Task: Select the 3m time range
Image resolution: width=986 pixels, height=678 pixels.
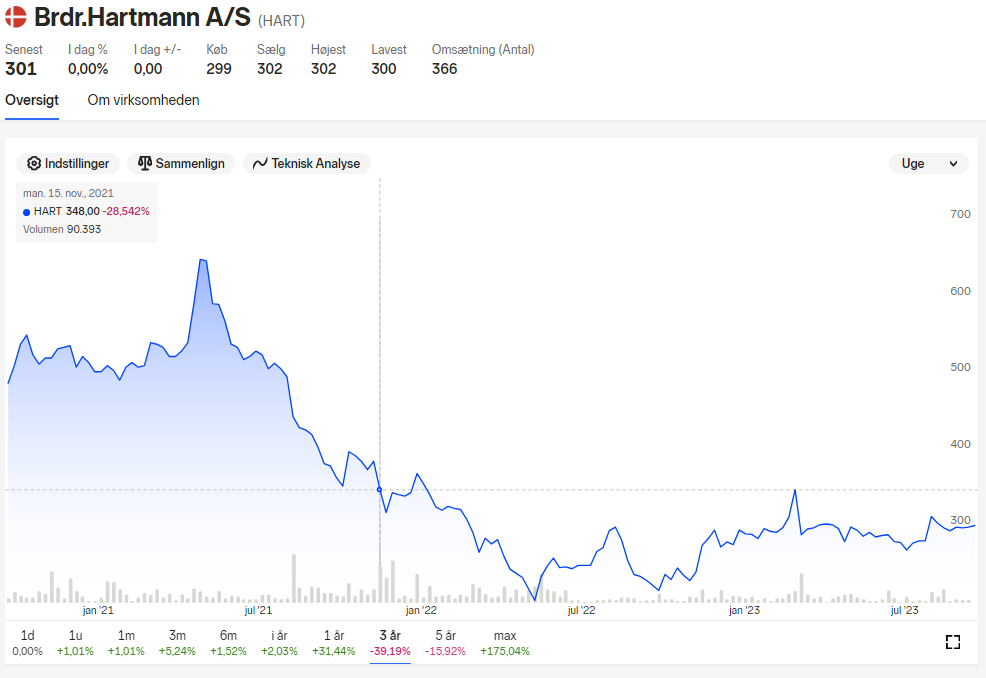Action: (x=177, y=643)
